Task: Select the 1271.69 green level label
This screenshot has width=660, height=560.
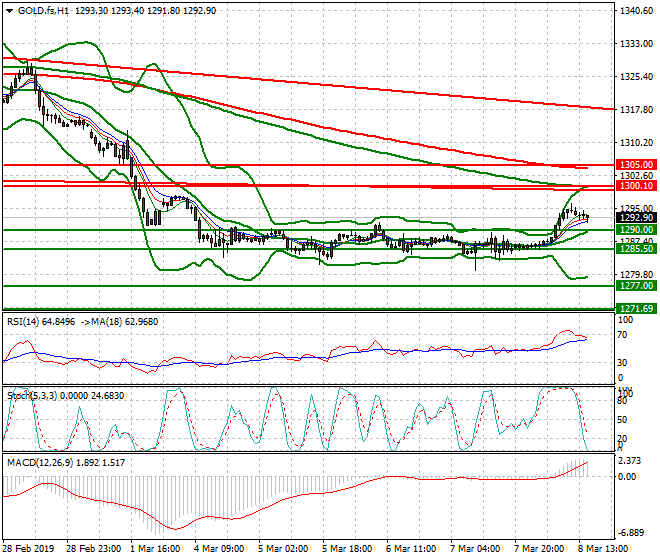Action: [636, 309]
